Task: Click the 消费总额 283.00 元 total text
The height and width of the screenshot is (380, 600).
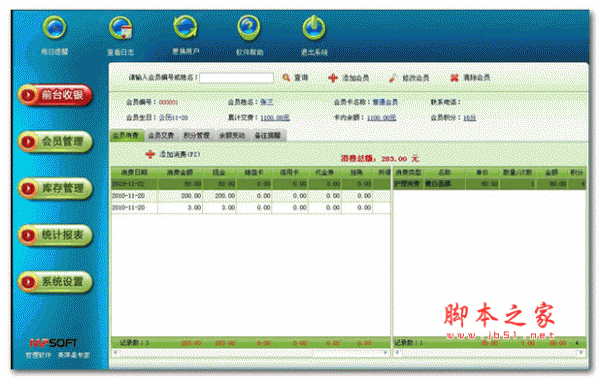Action: [379, 158]
